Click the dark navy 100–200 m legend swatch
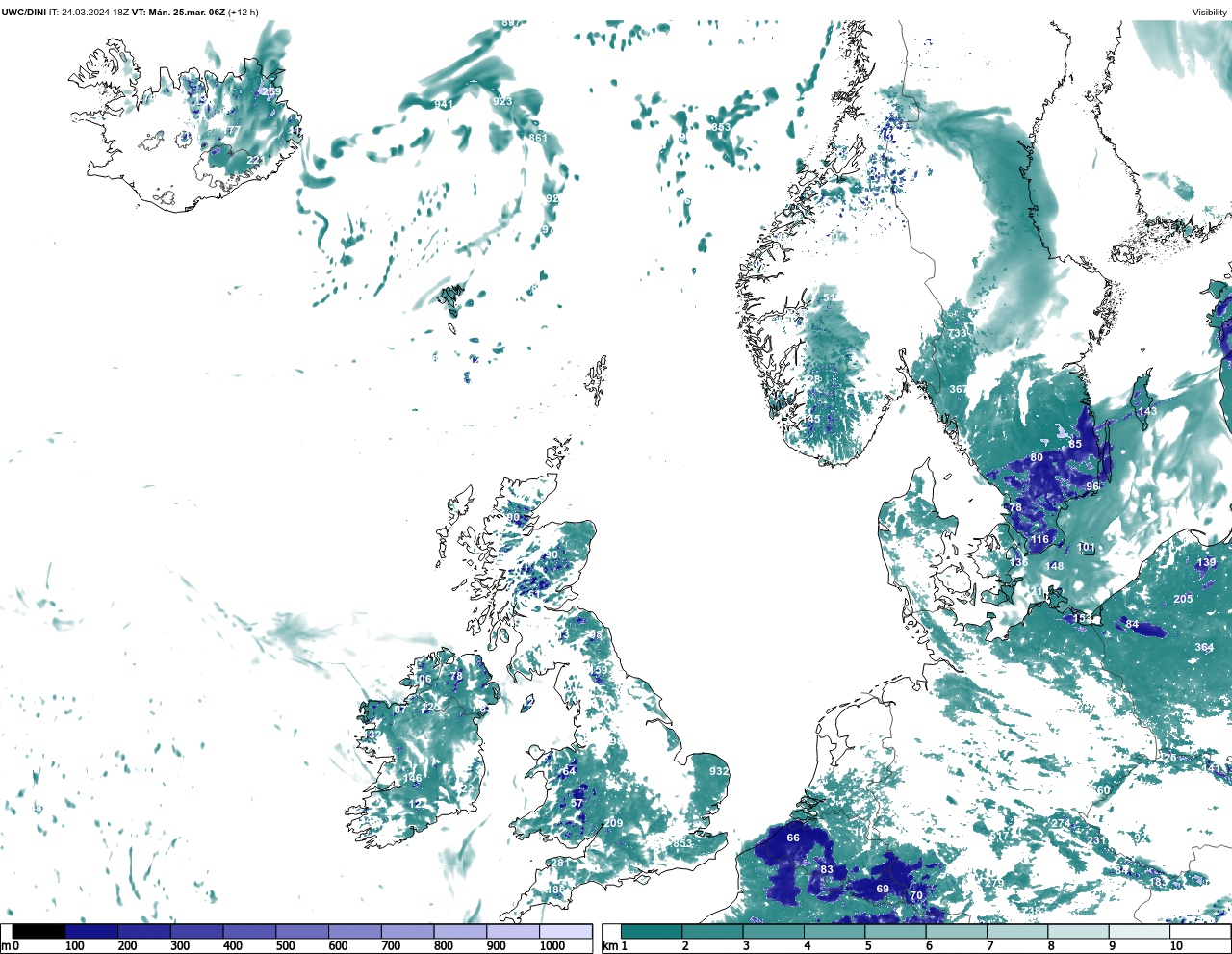Viewport: 1232px width, 954px height. coord(91,932)
